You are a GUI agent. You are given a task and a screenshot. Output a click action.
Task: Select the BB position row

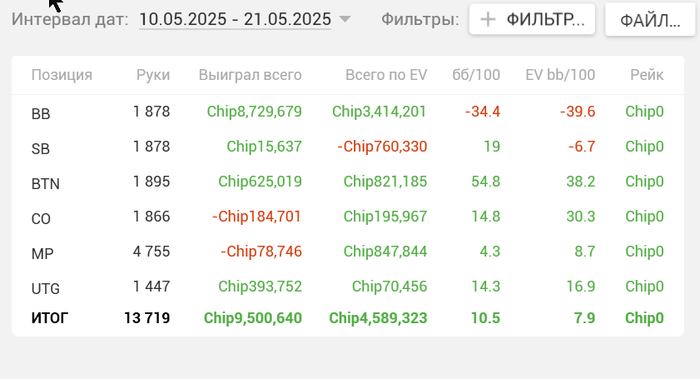pyautogui.click(x=348, y=112)
